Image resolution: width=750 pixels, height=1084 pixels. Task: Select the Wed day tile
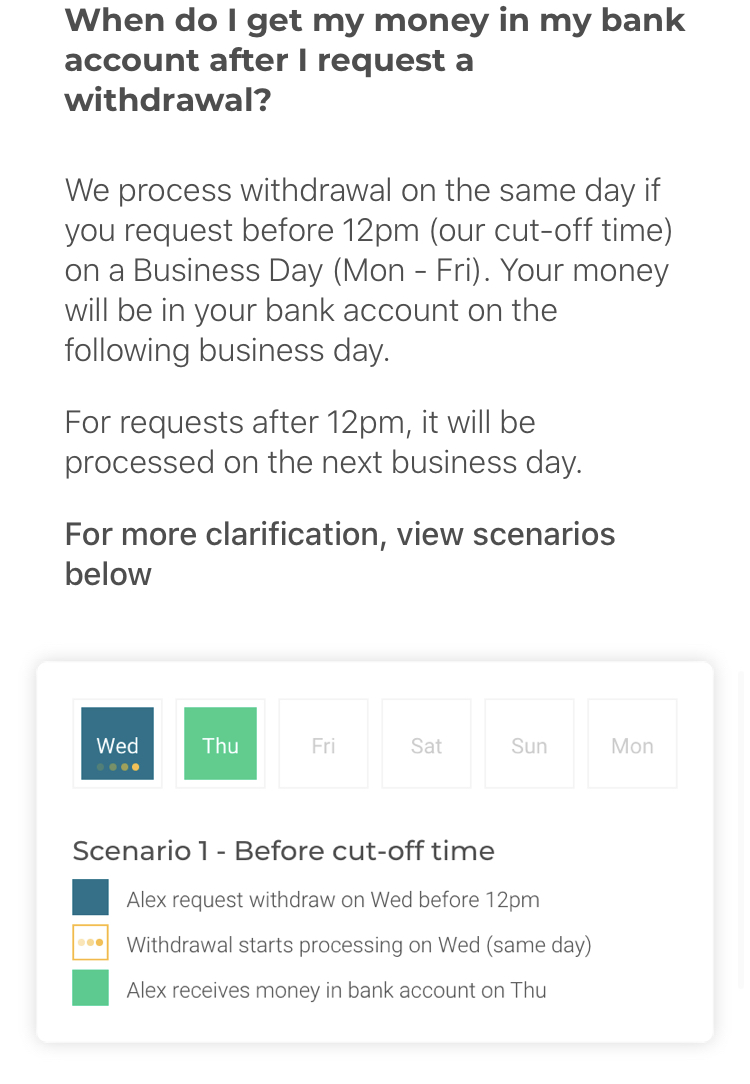118,743
